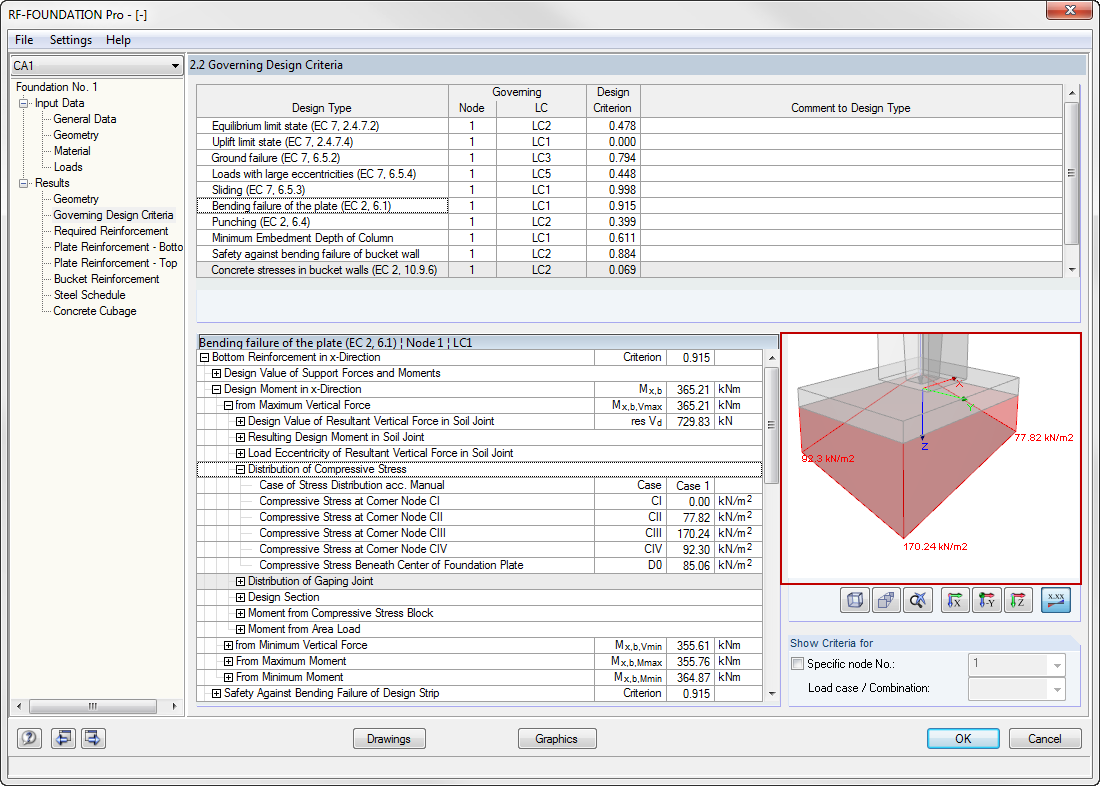Select Concrete Cubage in the tree
Screen dimensions: 1100x786
(95, 311)
